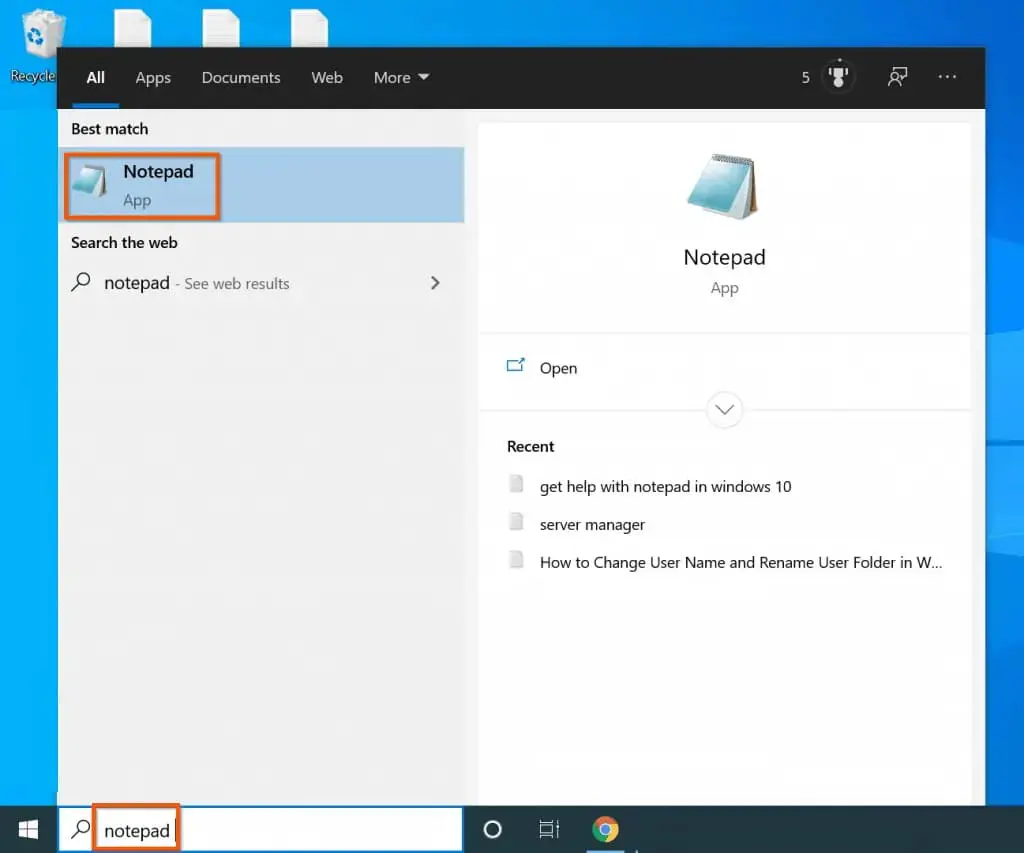This screenshot has height=853, width=1024.
Task: Click the Notepad icon in Best match
Action: click(x=89, y=182)
